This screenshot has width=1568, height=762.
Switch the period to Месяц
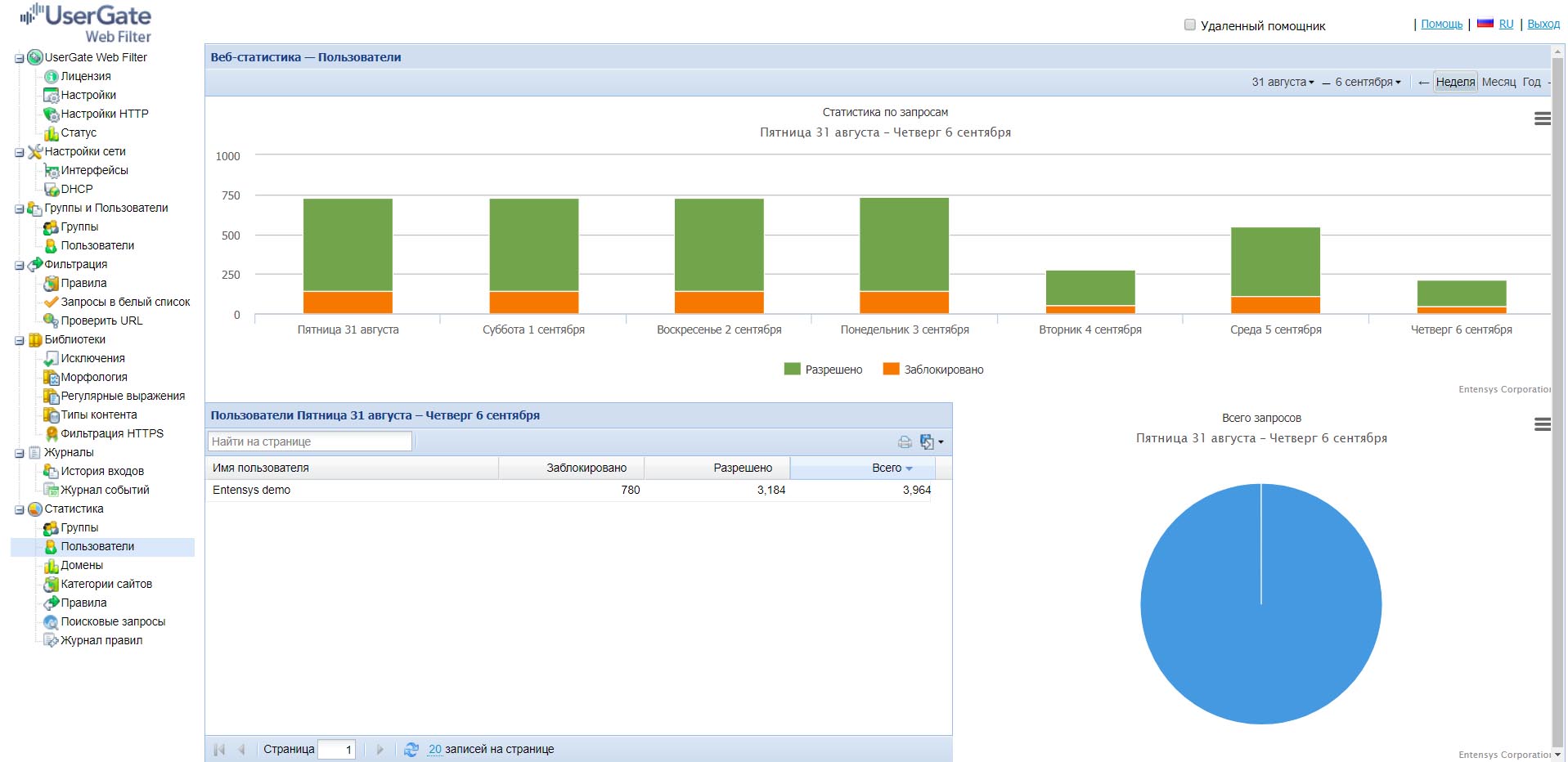(1498, 83)
